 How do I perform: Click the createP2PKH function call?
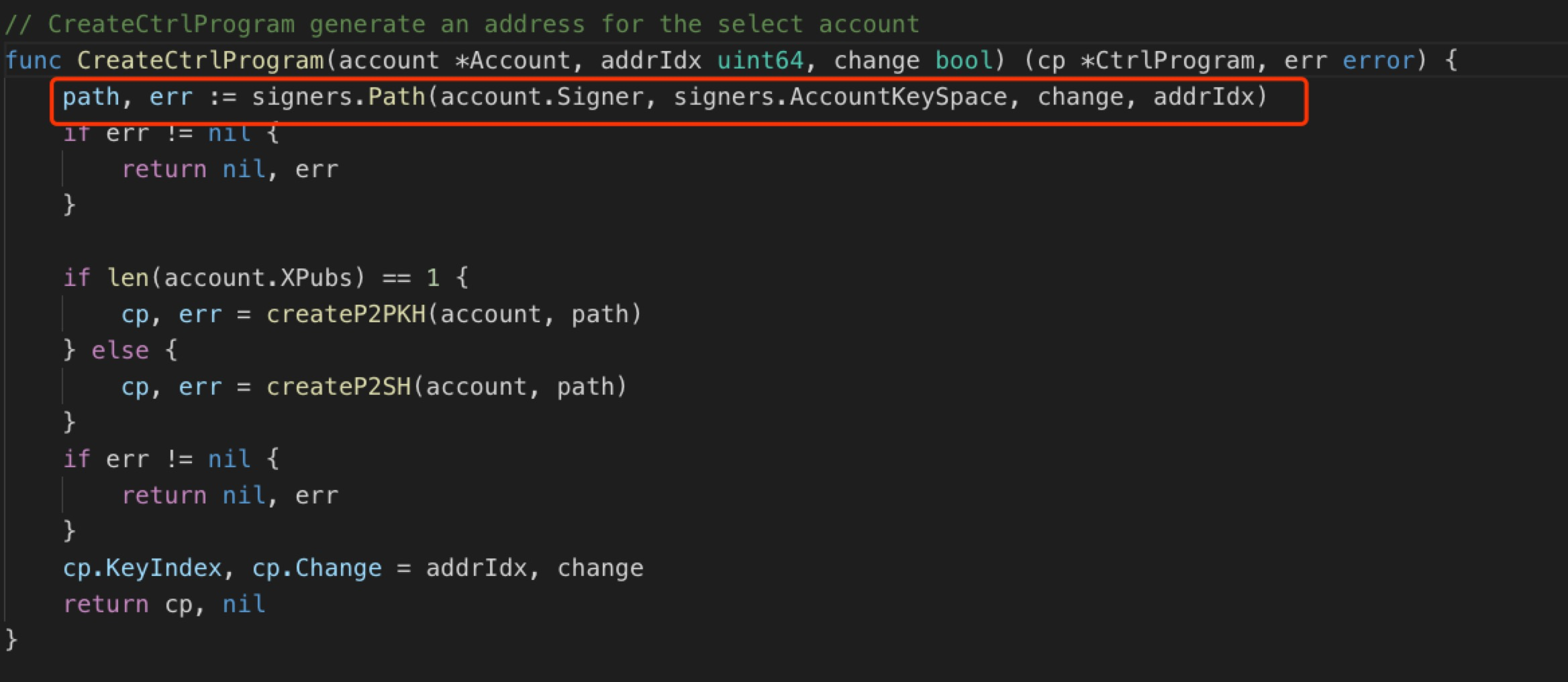346,315
